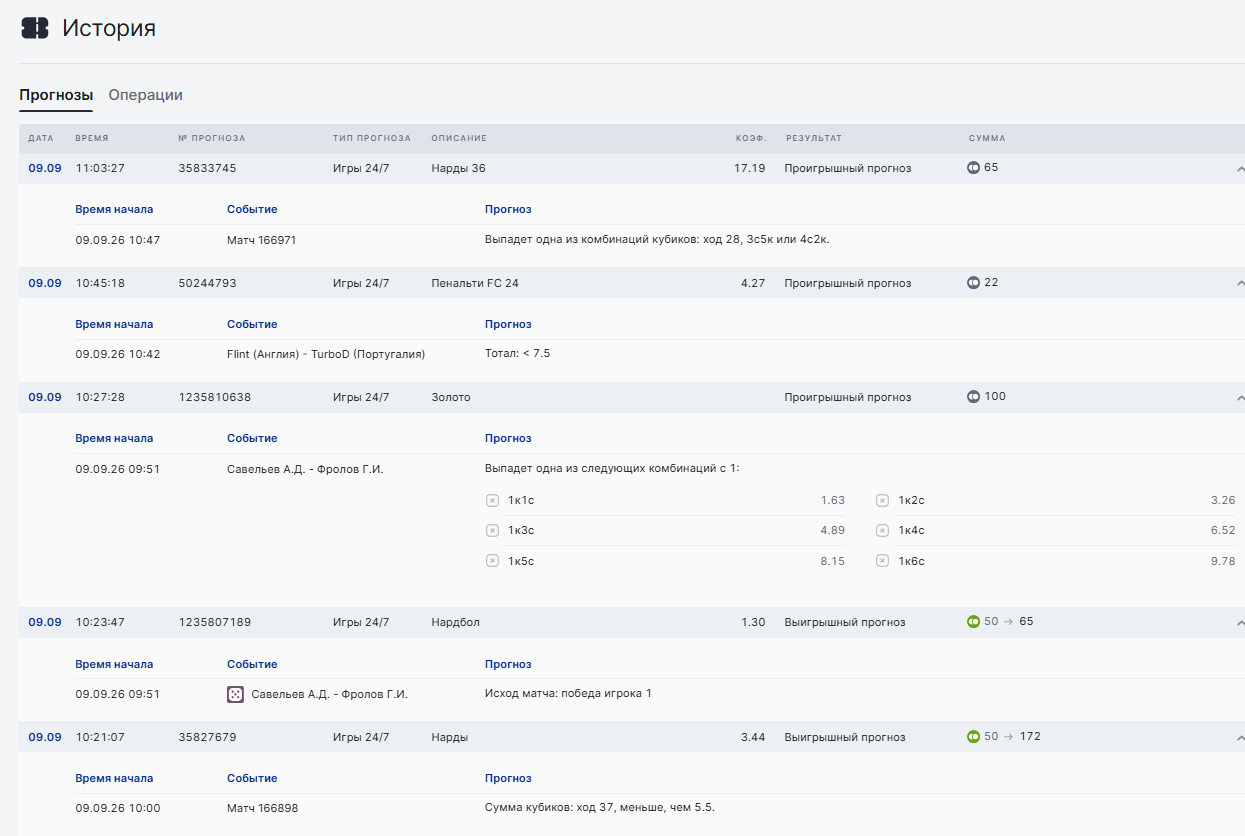The image size is (1245, 836).
Task: Click date 09.09 in the 11:03:27 row
Action: 45,168
